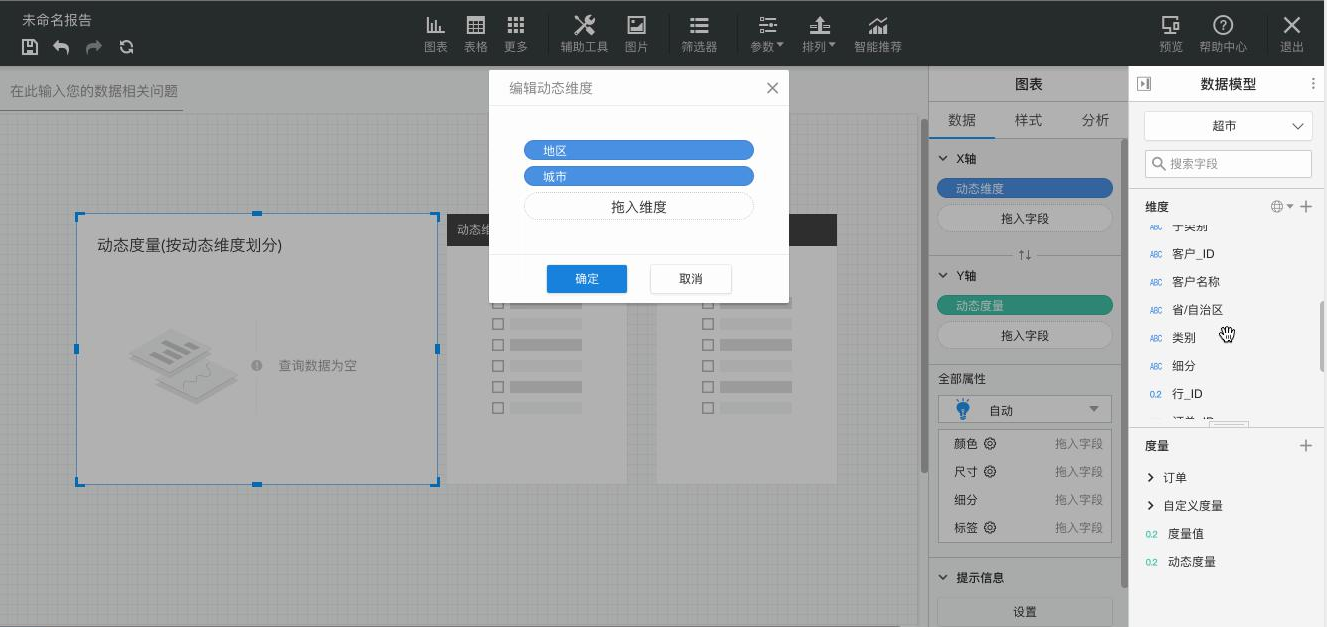Click the save report icon
Screen dimensions: 1327x627
(x=30, y=47)
